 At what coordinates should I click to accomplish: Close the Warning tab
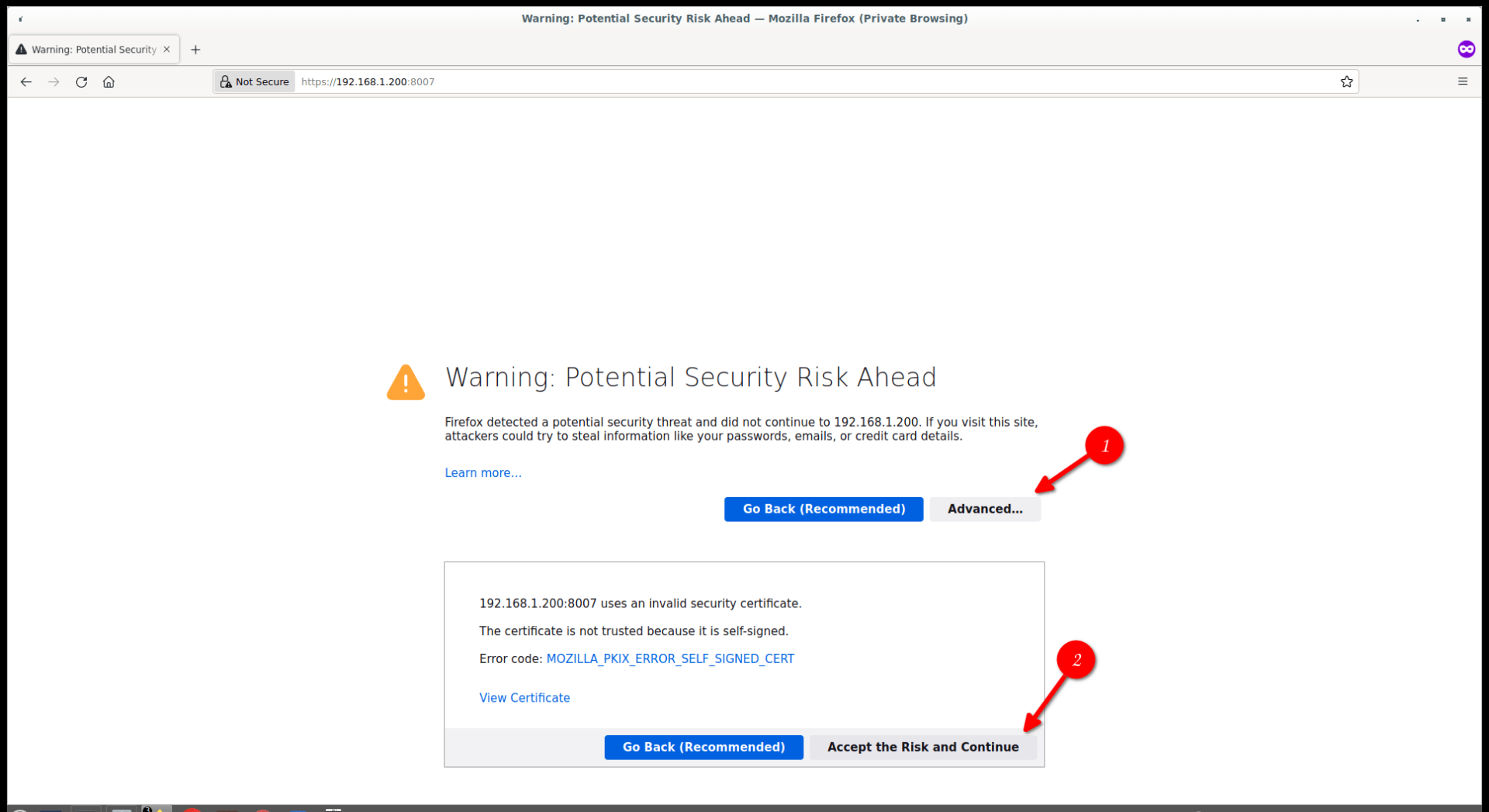(167, 49)
